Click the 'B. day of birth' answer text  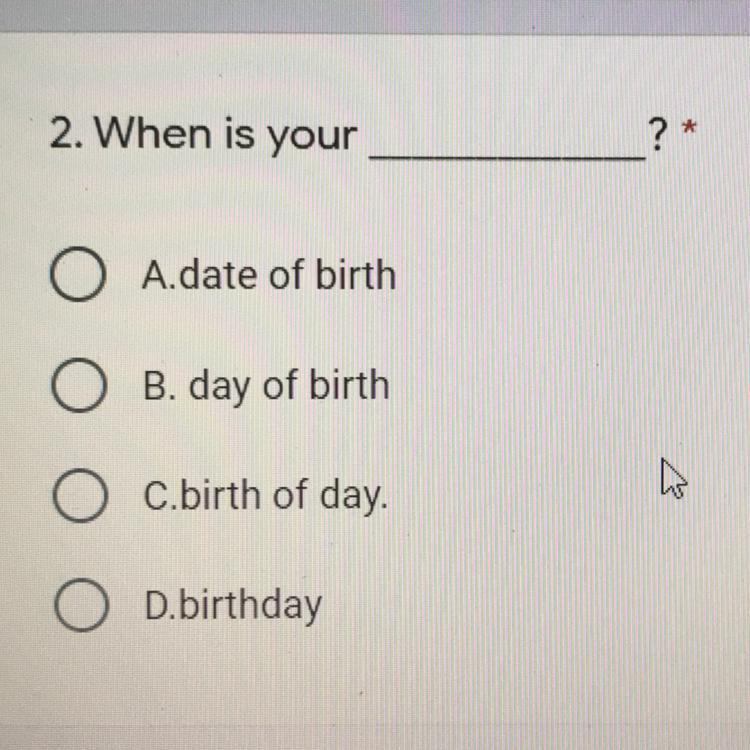tap(267, 386)
